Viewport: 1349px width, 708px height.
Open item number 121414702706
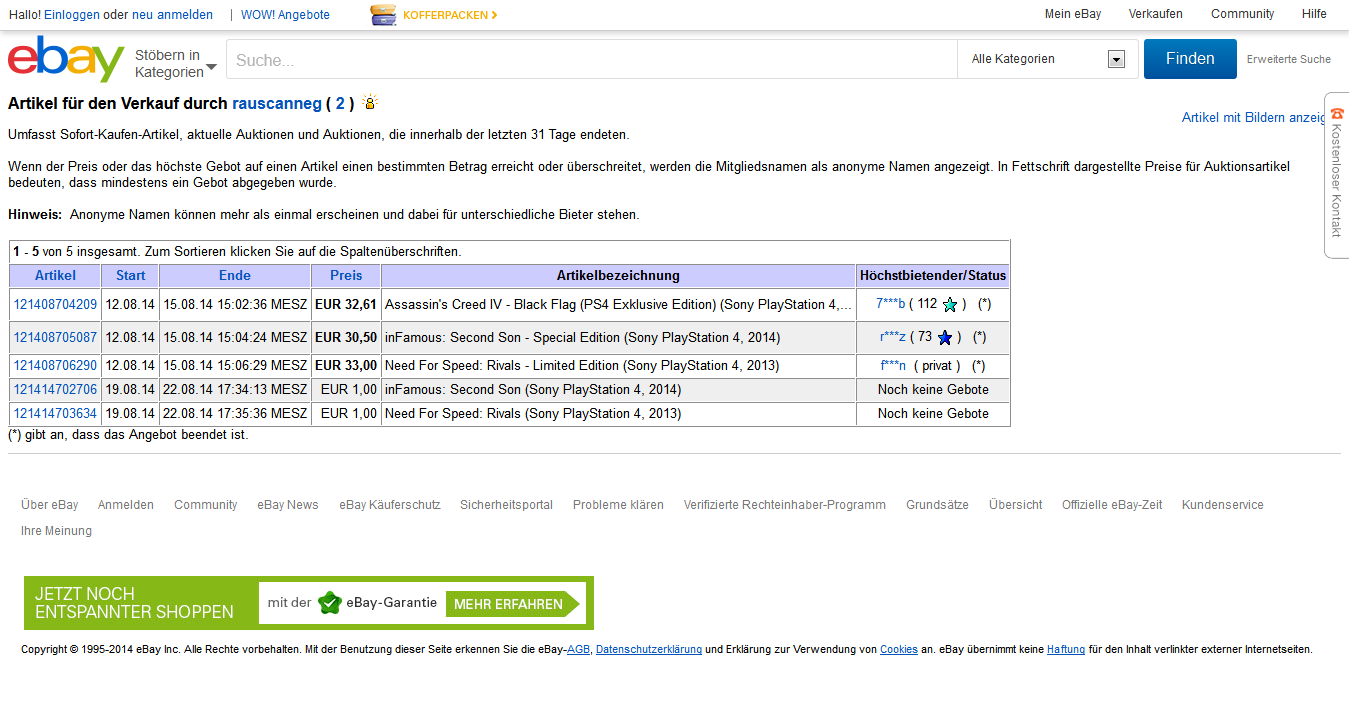55,390
